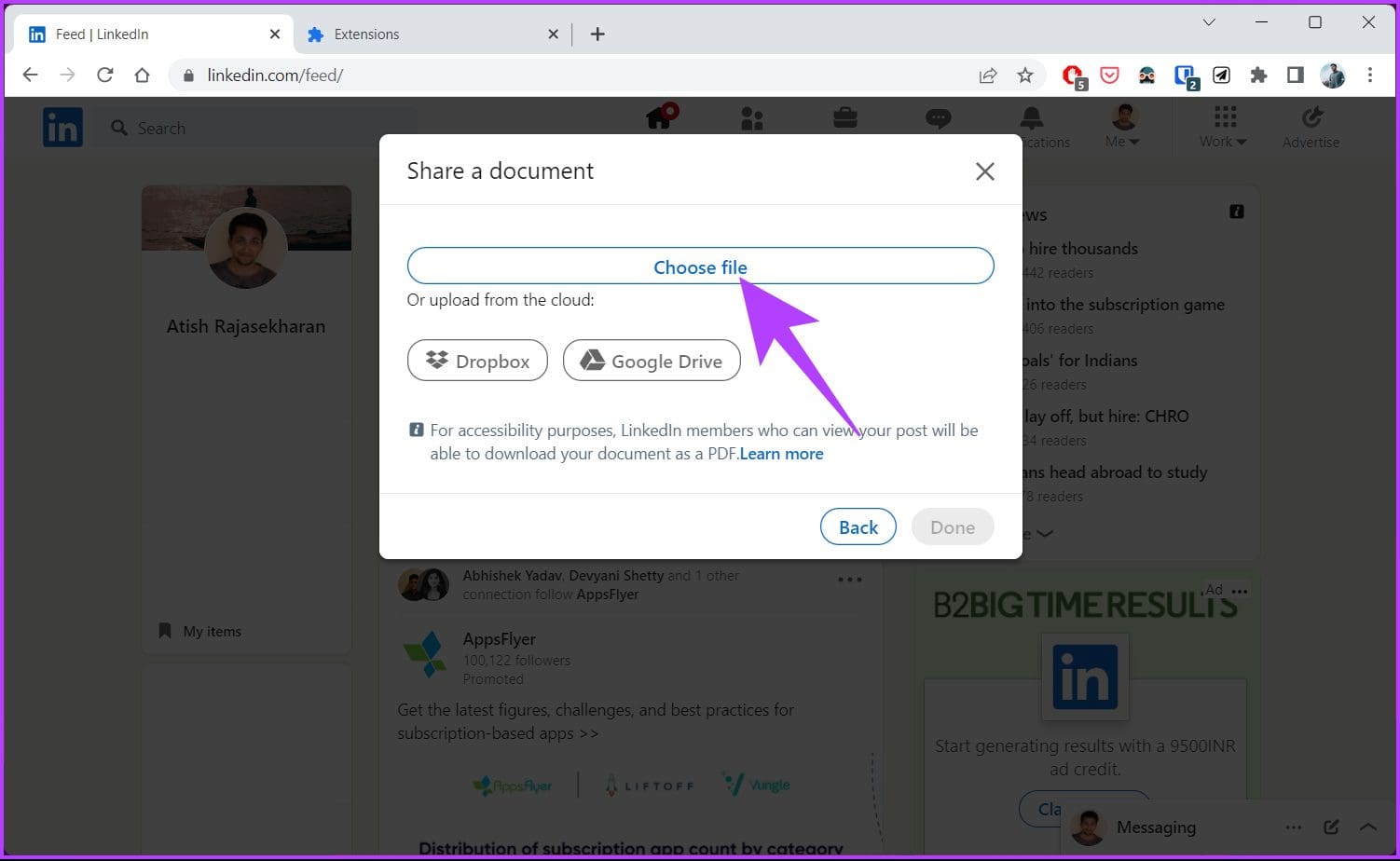
Task: Open the Jobs briefcase icon
Action: pyautogui.click(x=845, y=118)
